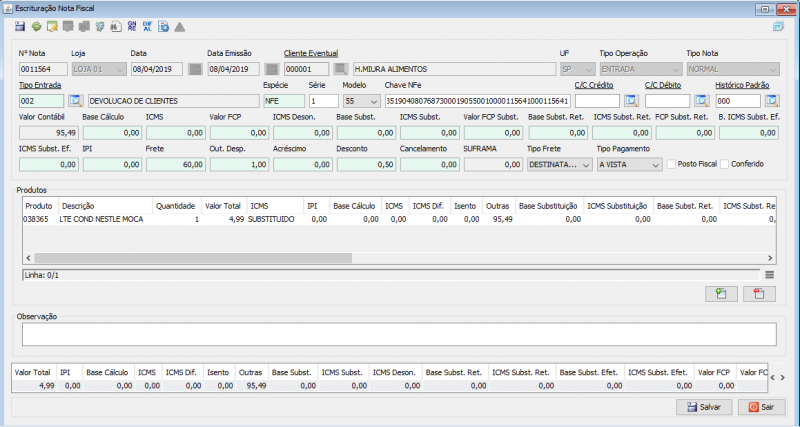Open the Tipo Nota dropdown
800x427 pixels.
tap(733, 69)
